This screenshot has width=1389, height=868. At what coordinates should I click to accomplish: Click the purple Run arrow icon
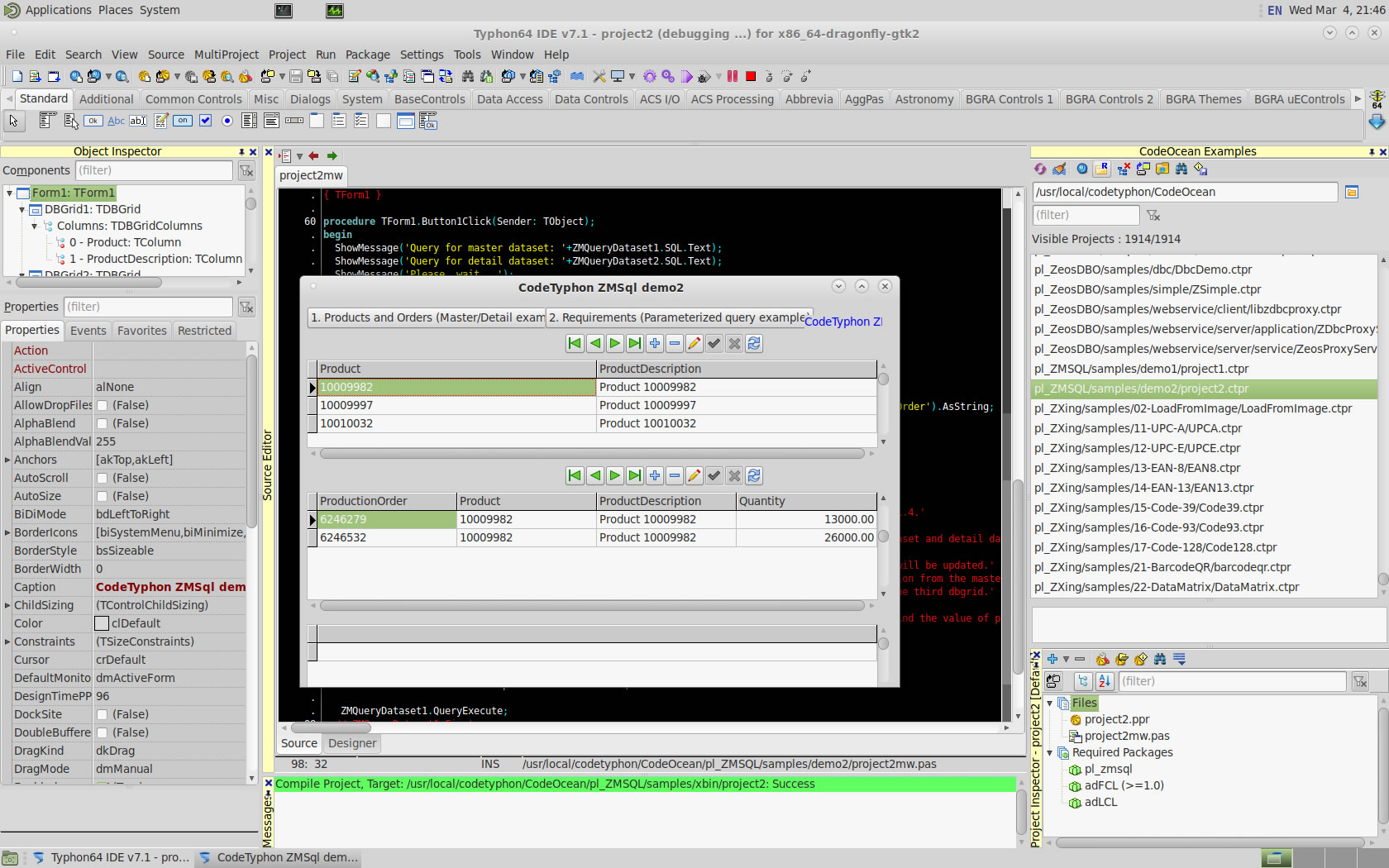tap(687, 76)
